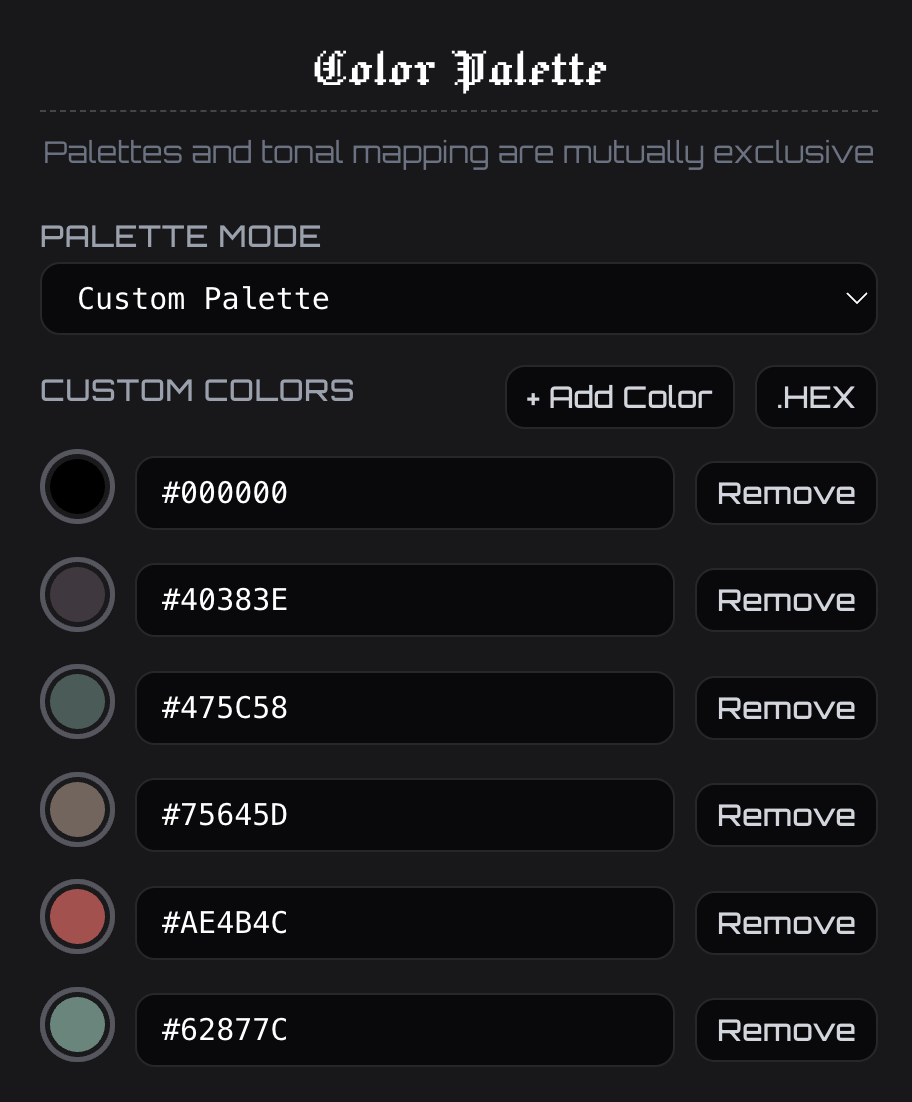Open the #475C58 dark teal swatch

coord(77,702)
